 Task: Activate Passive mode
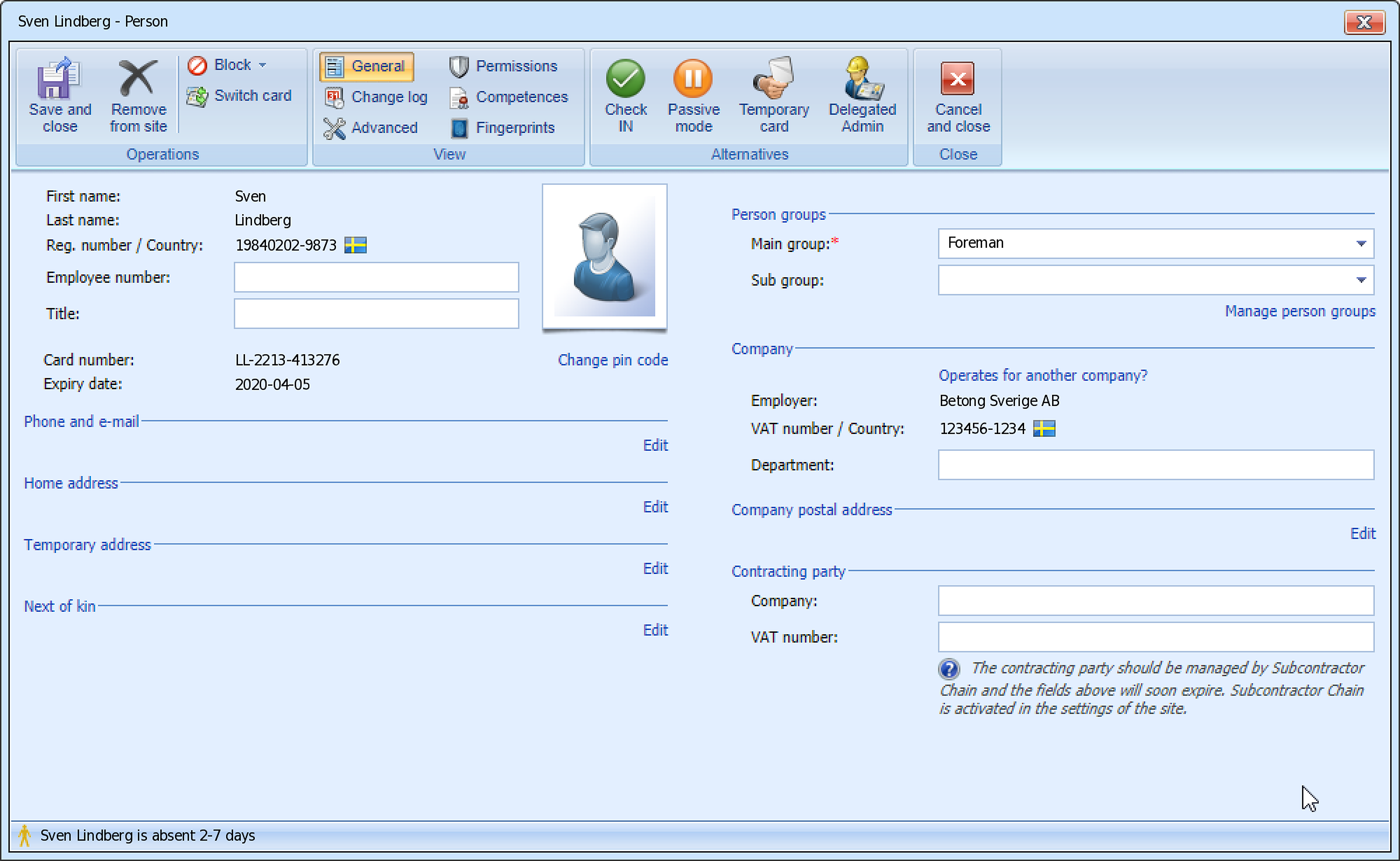[694, 95]
